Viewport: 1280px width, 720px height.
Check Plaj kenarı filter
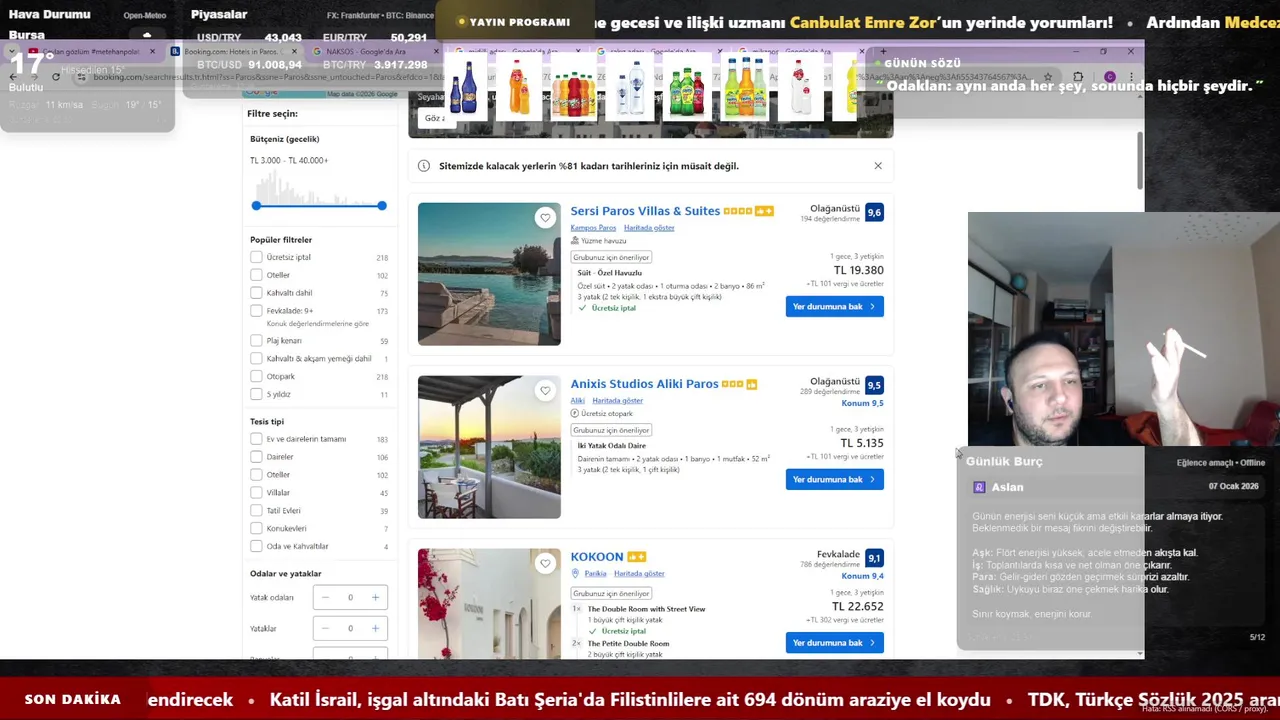256,341
